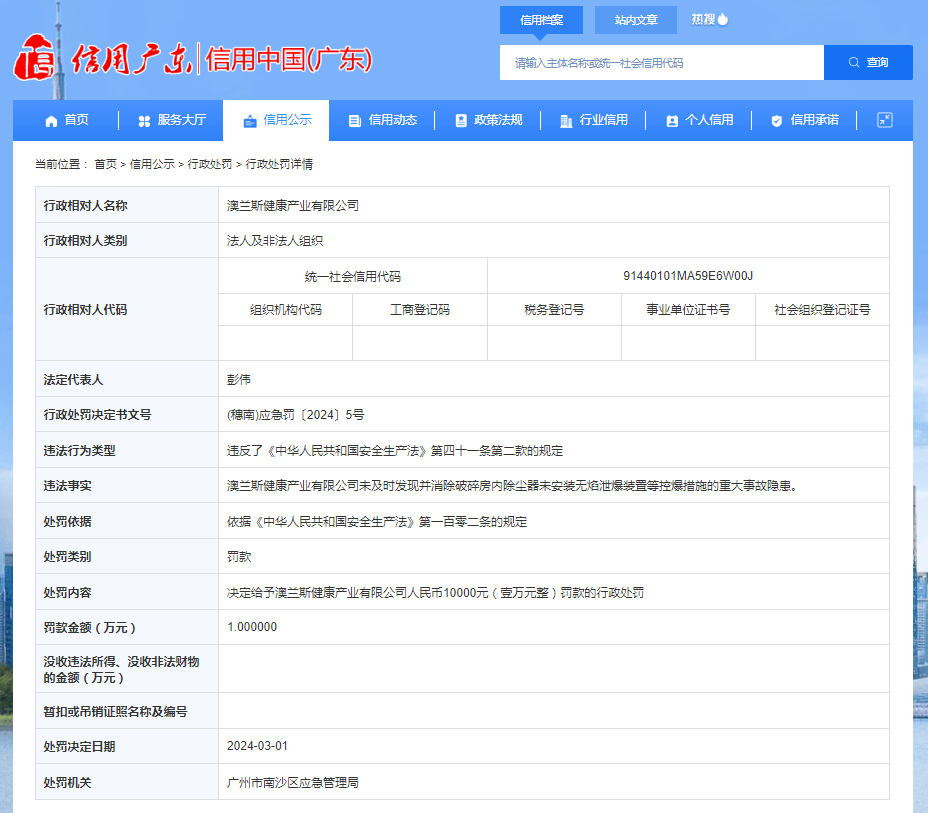928x813 pixels.
Task: Click the expand icon at nav bar end
Action: (884, 120)
